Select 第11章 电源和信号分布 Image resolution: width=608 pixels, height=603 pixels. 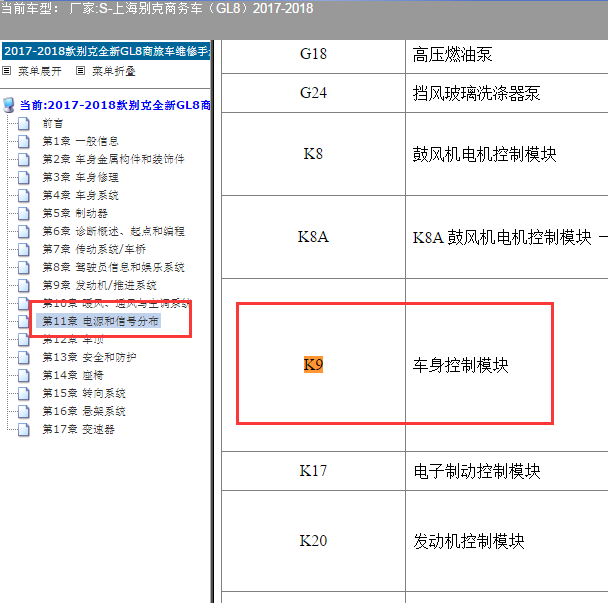98,321
